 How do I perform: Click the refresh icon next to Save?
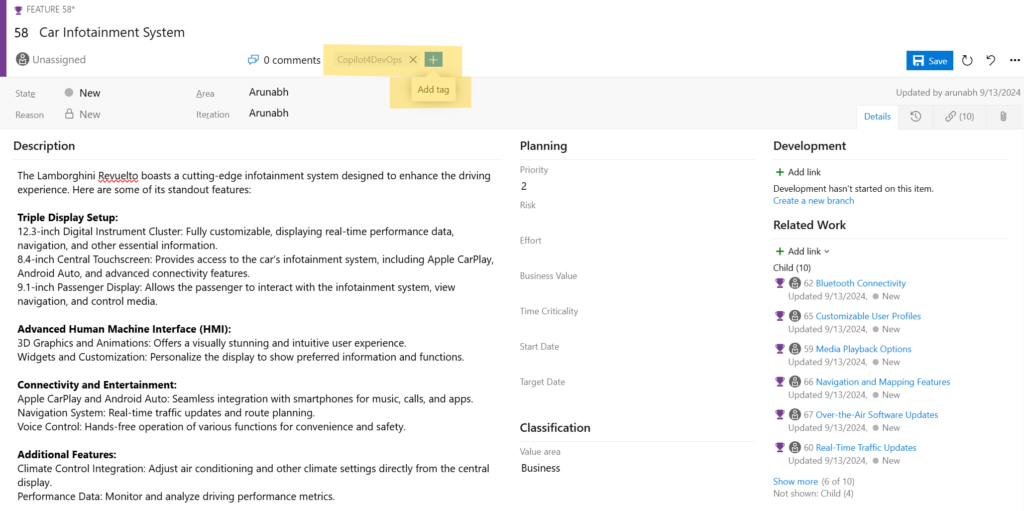pos(968,61)
